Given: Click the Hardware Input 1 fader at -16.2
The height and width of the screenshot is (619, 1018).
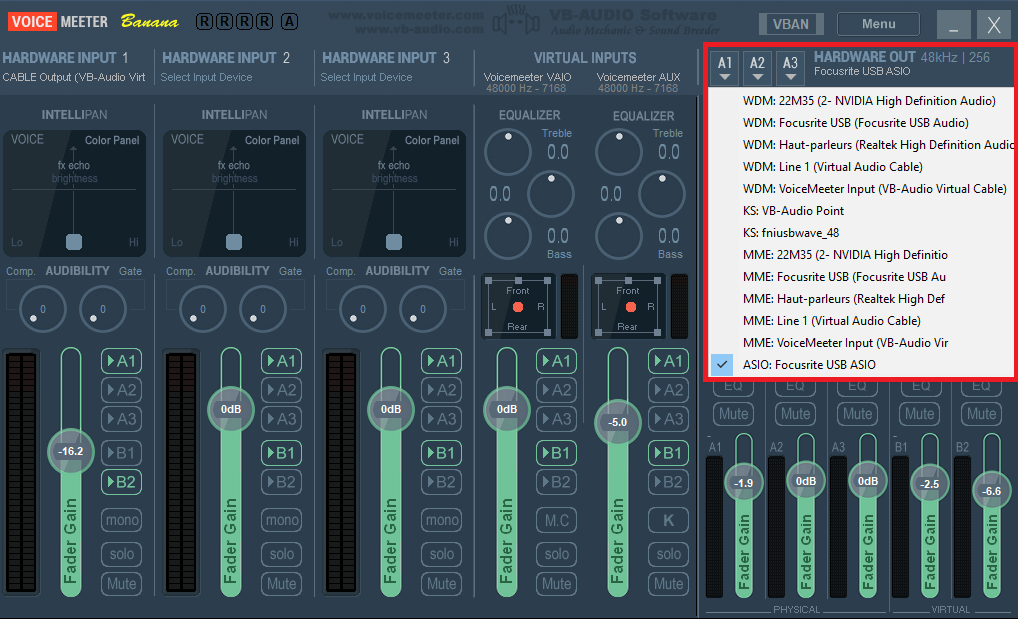Looking at the screenshot, I should click(x=70, y=451).
